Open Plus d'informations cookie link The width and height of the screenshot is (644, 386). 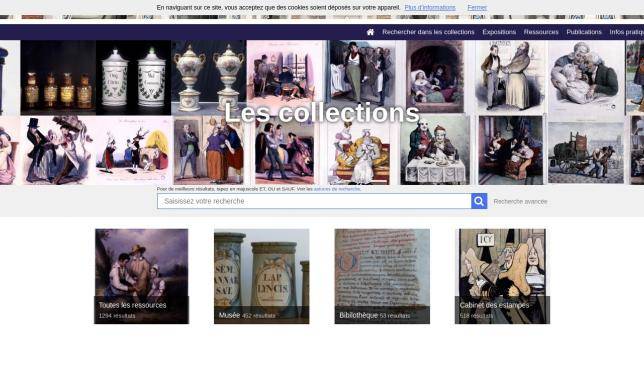coord(430,7)
